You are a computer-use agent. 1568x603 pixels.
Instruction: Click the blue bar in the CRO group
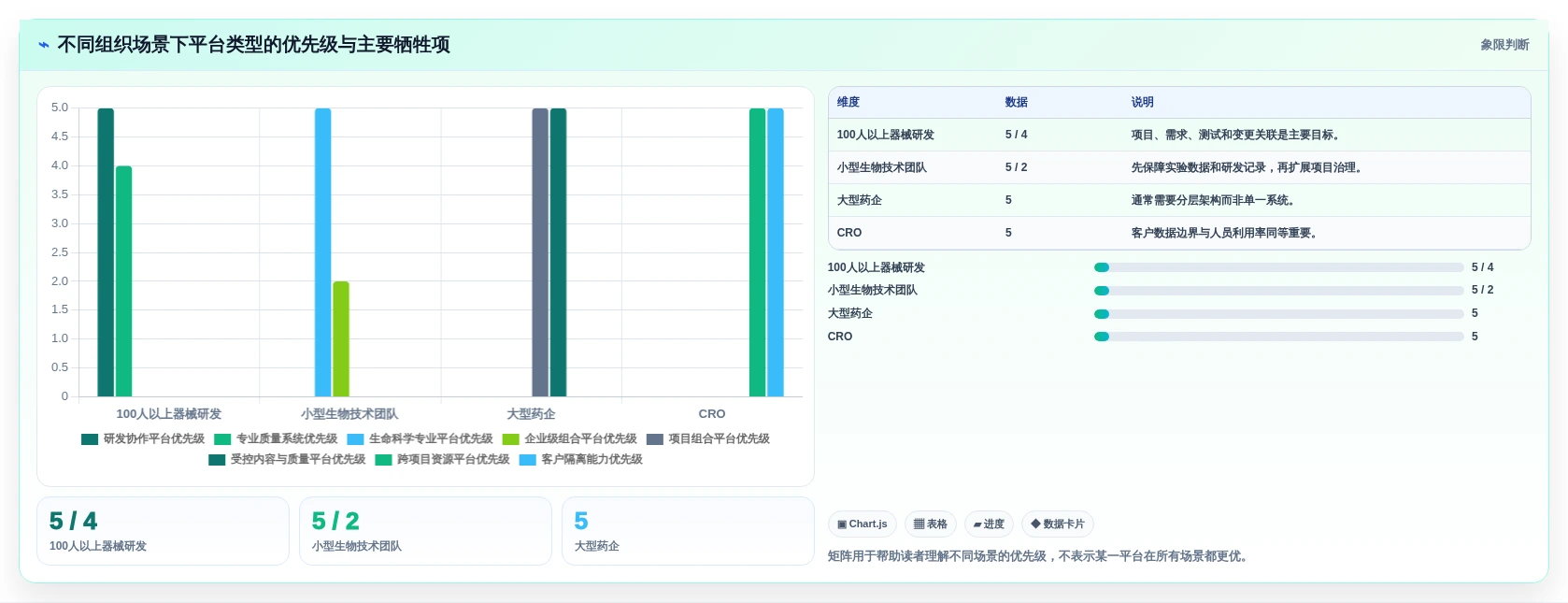point(776,252)
